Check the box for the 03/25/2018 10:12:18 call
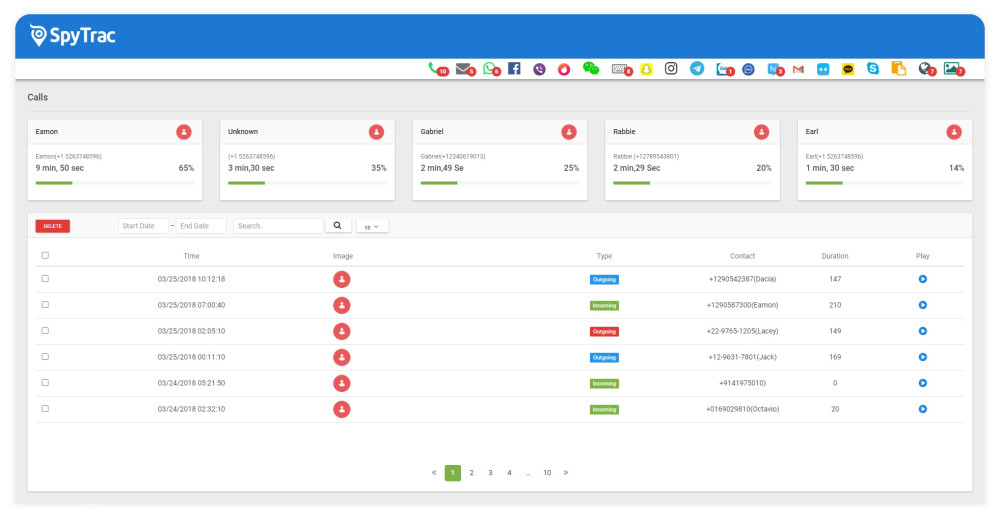The image size is (1000, 518). [45, 279]
